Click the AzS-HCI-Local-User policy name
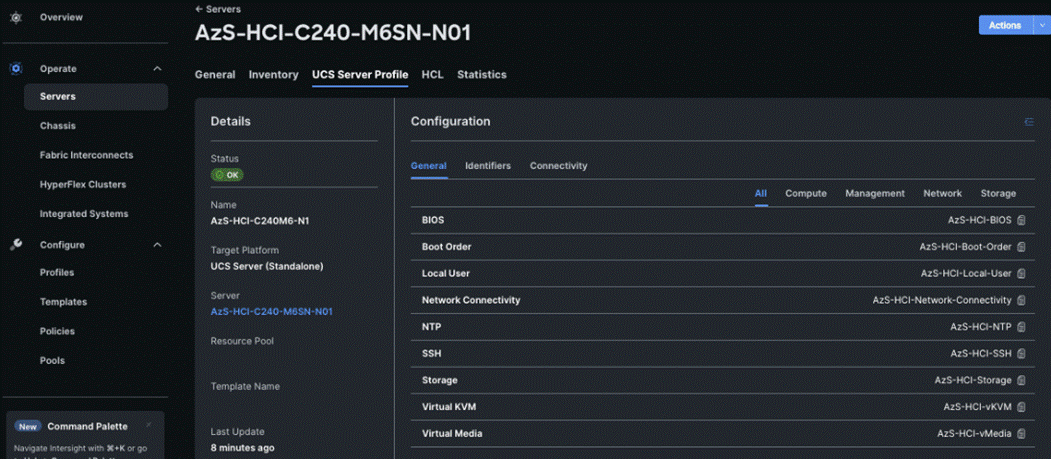This screenshot has height=459, width=1051. pyautogui.click(x=966, y=273)
